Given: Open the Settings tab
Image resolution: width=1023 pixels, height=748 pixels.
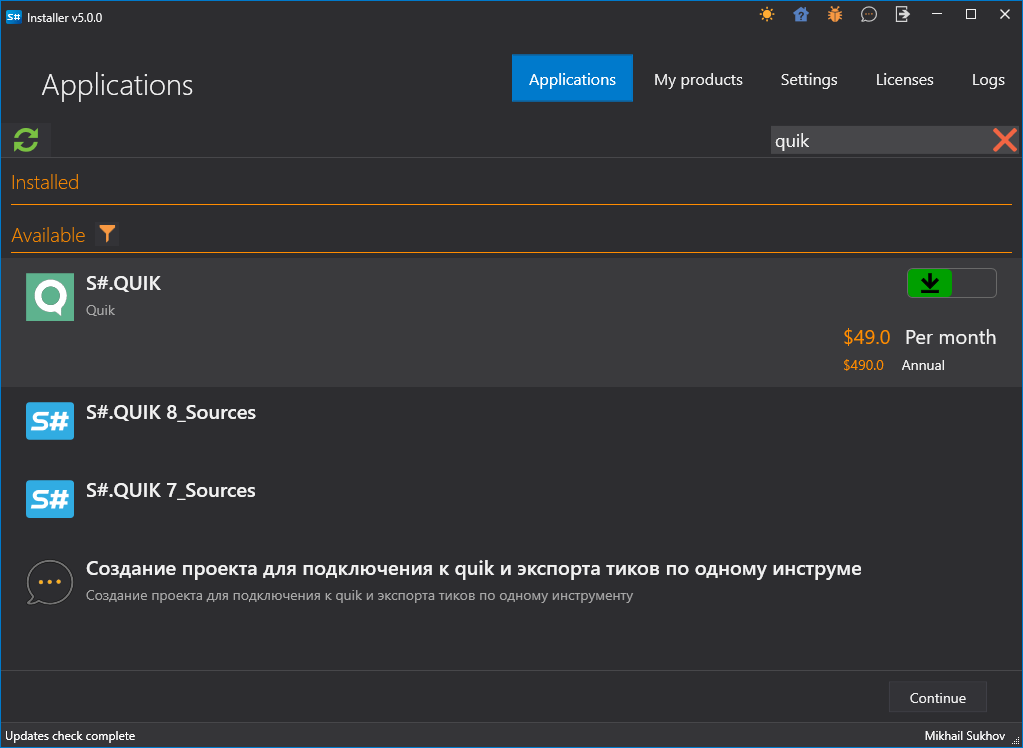Looking at the screenshot, I should [x=809, y=80].
